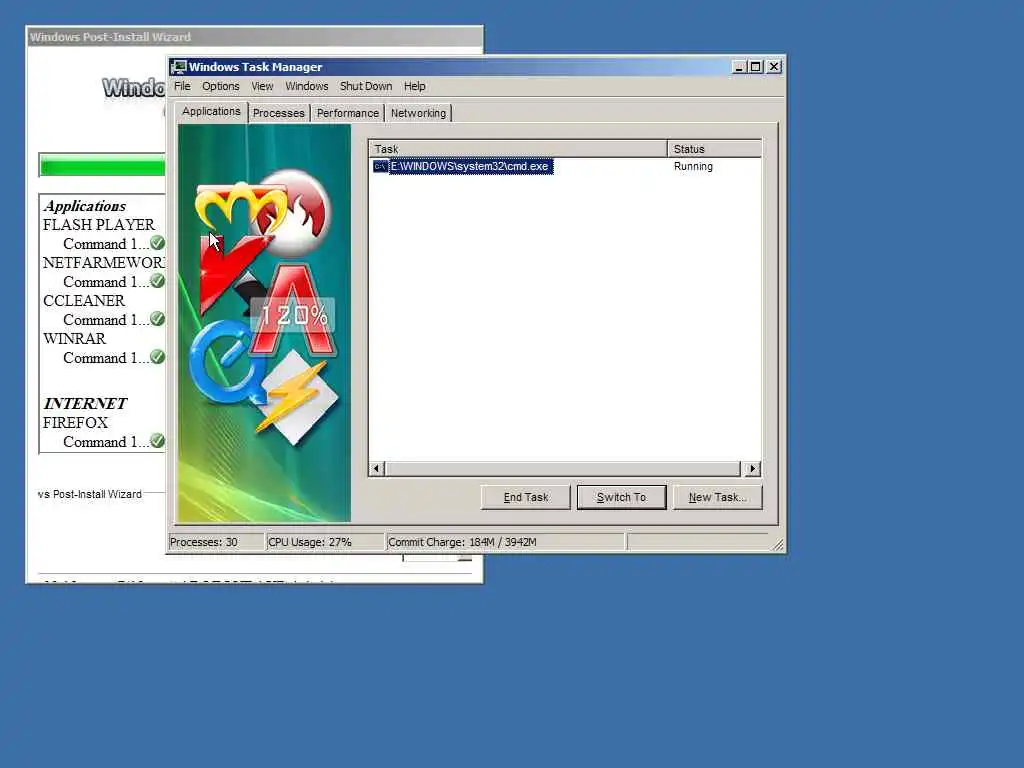Switch to the Processes tab
The image size is (1024, 768).
pos(279,113)
